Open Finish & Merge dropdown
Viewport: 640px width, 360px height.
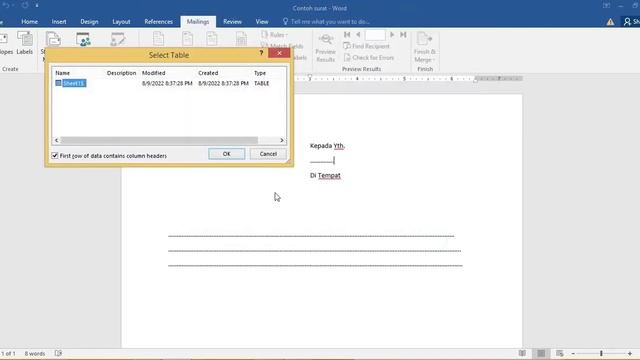pos(424,47)
